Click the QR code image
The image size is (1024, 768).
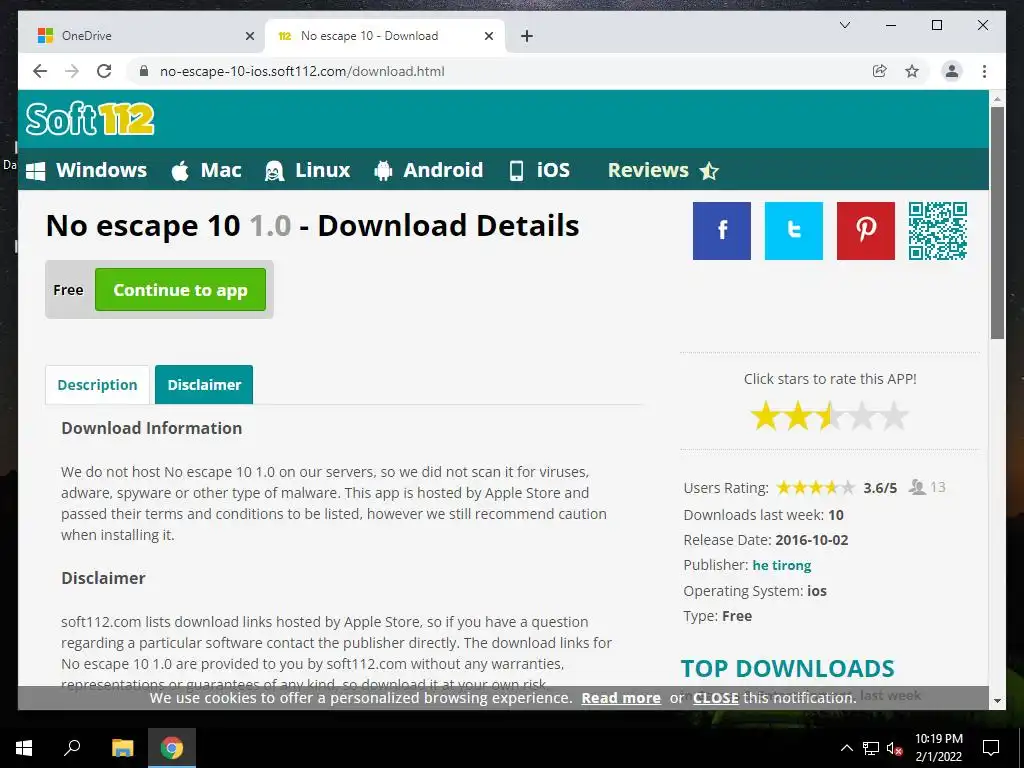pyautogui.click(x=937, y=231)
